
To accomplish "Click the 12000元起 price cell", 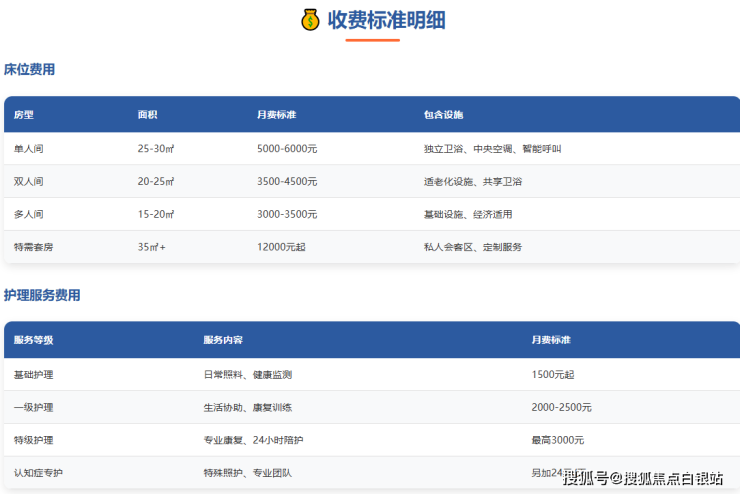I will (281, 247).
